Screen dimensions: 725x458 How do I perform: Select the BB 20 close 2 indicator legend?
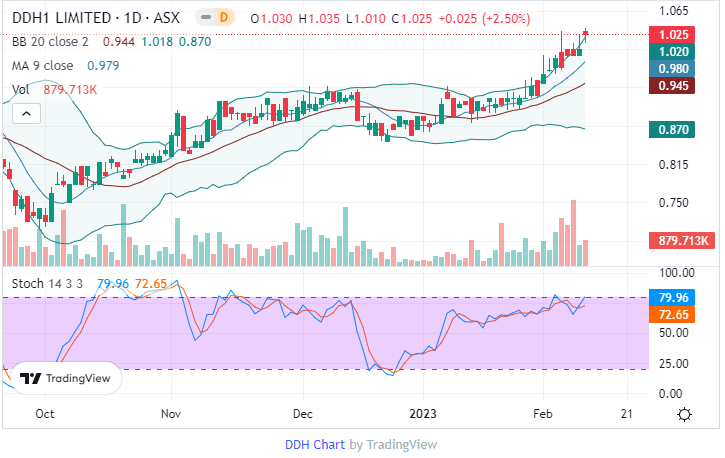pyautogui.click(x=50, y=41)
